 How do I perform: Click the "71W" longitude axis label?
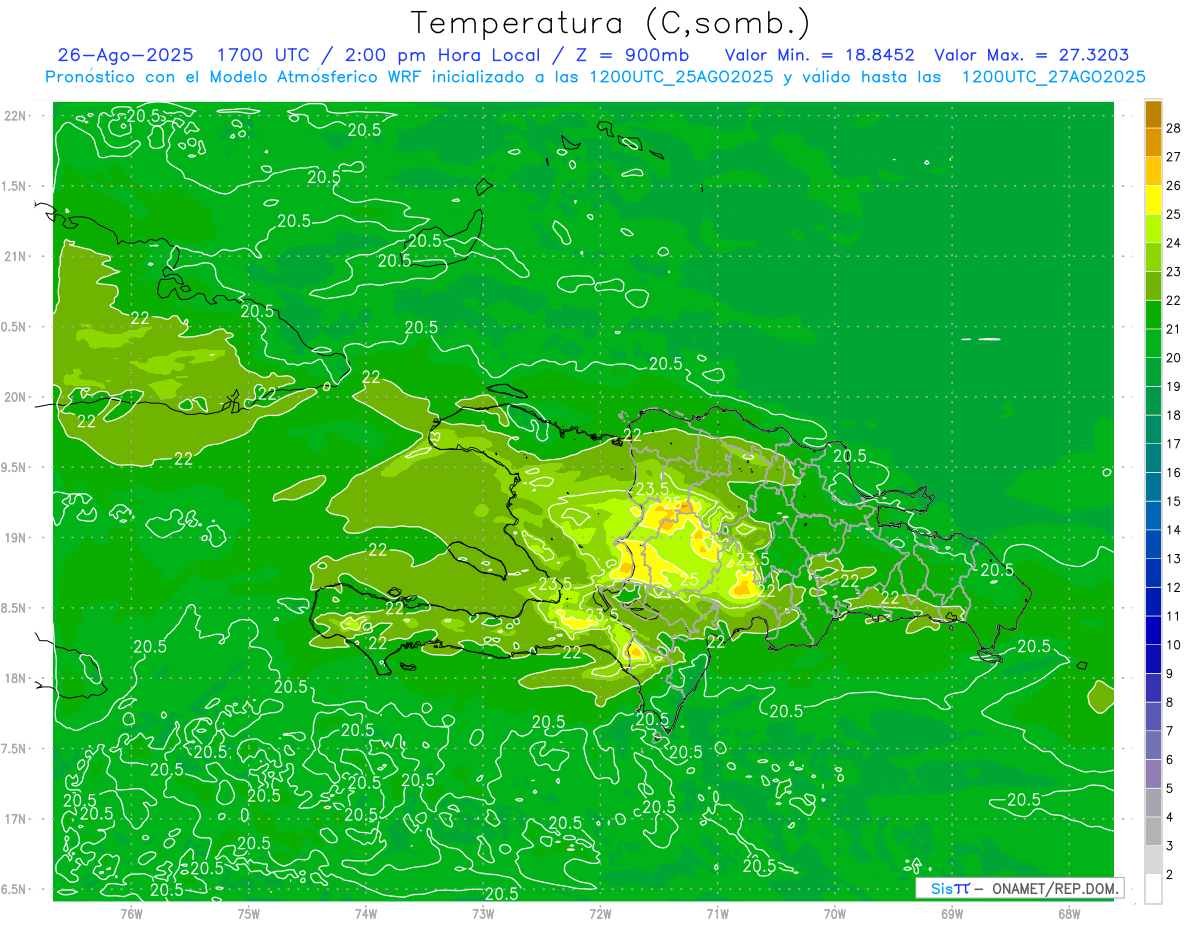pos(717,913)
